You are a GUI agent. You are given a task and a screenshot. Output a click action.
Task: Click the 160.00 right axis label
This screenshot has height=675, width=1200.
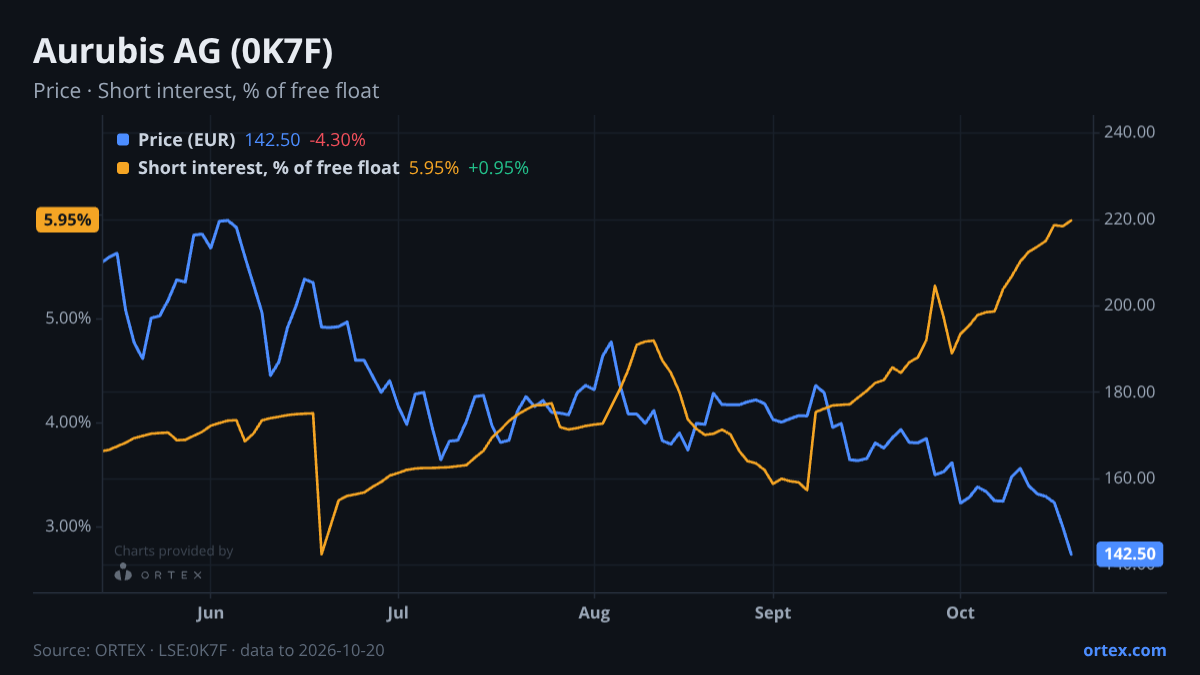[x=1131, y=478]
